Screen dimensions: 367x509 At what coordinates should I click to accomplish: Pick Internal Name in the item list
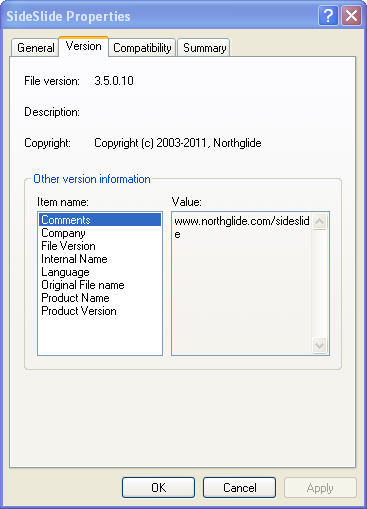pos(100,259)
